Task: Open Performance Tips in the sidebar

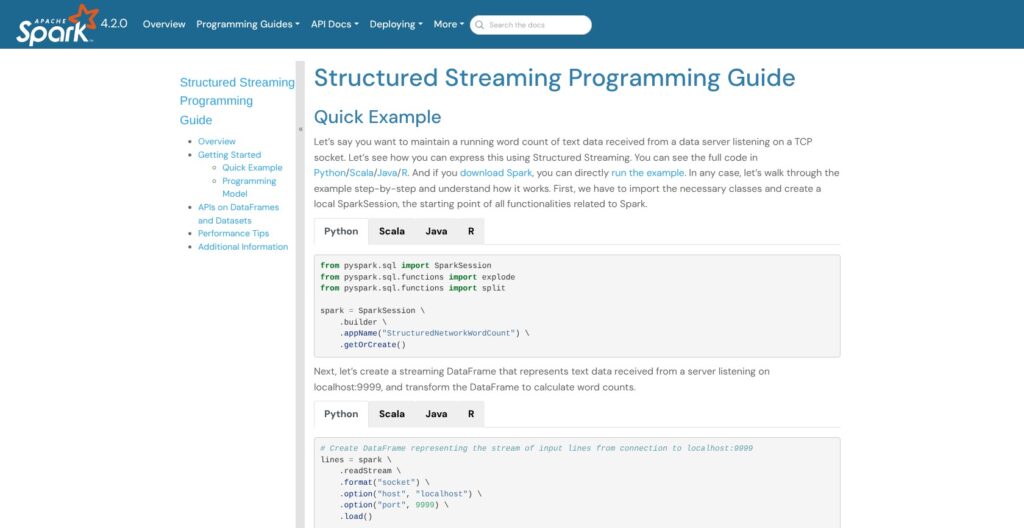Action: (x=233, y=233)
